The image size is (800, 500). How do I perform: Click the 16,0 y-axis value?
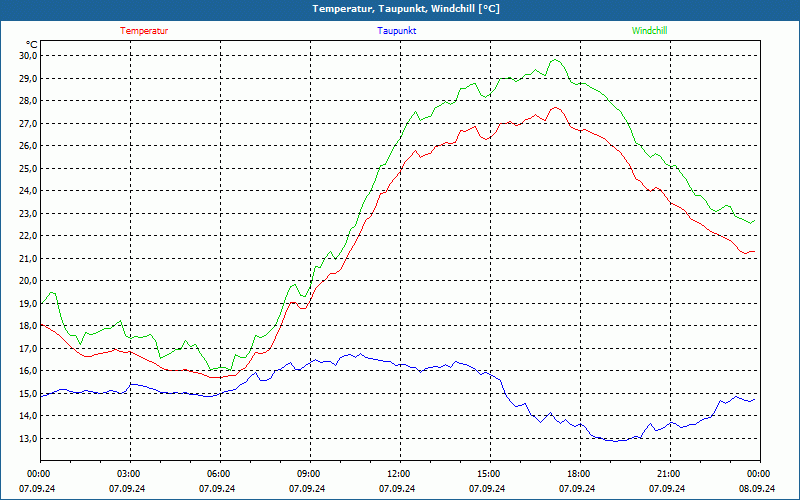(x=29, y=371)
